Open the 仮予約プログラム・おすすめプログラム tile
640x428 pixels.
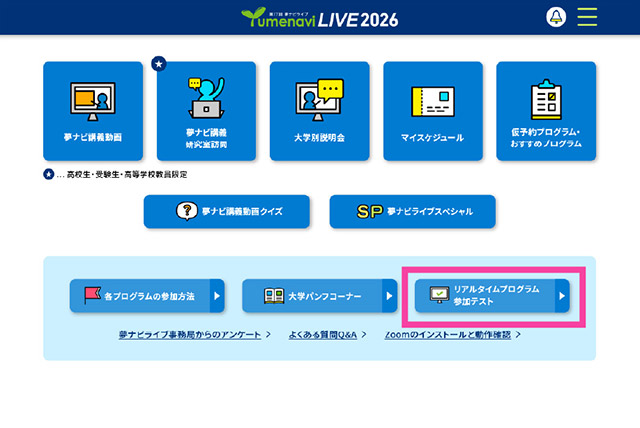click(546, 111)
